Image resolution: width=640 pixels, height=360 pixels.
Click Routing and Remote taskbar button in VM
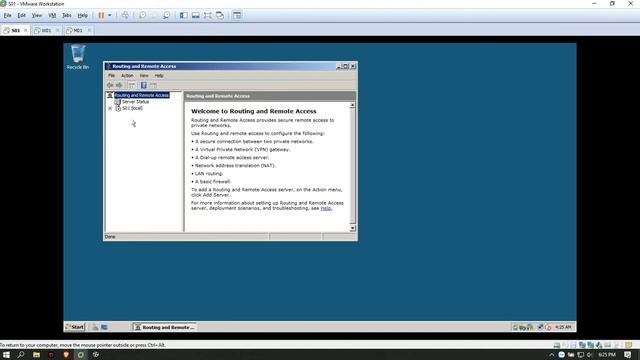point(164,327)
